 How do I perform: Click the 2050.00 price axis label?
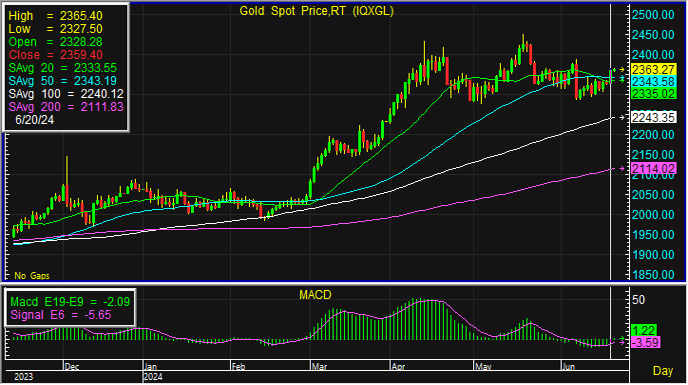tap(653, 195)
